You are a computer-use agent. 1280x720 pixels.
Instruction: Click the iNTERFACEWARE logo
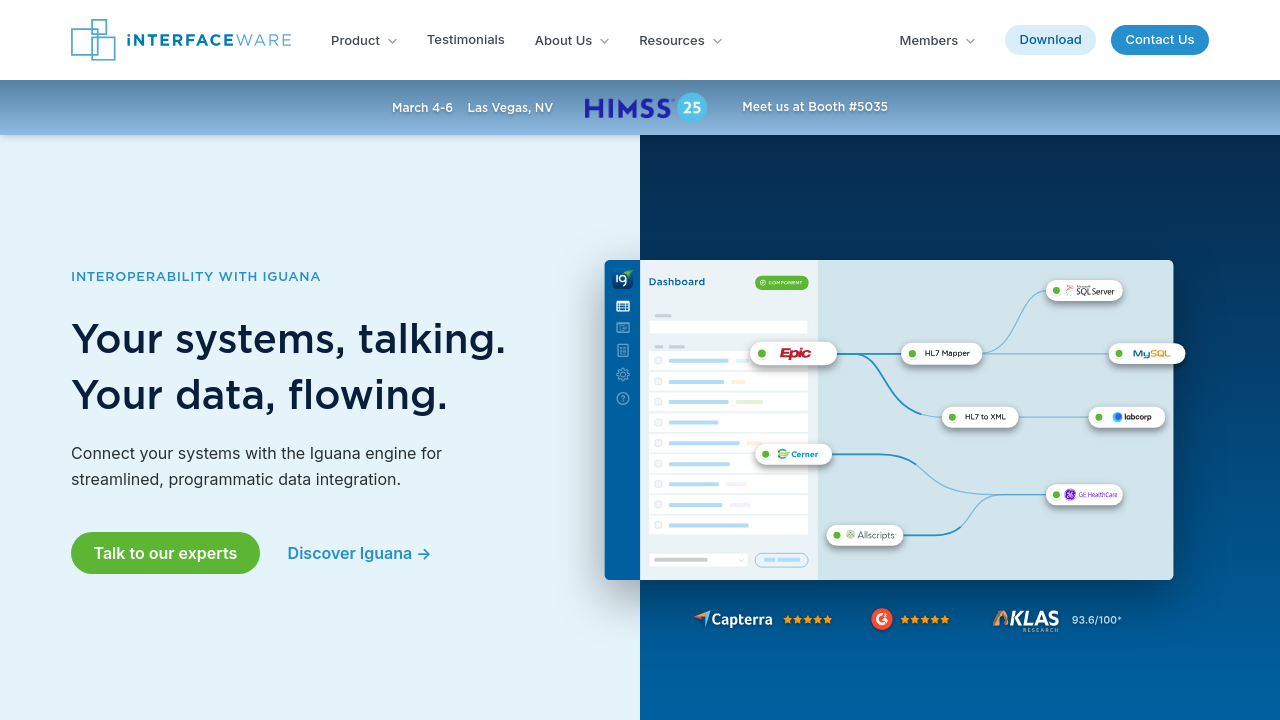[x=181, y=40]
